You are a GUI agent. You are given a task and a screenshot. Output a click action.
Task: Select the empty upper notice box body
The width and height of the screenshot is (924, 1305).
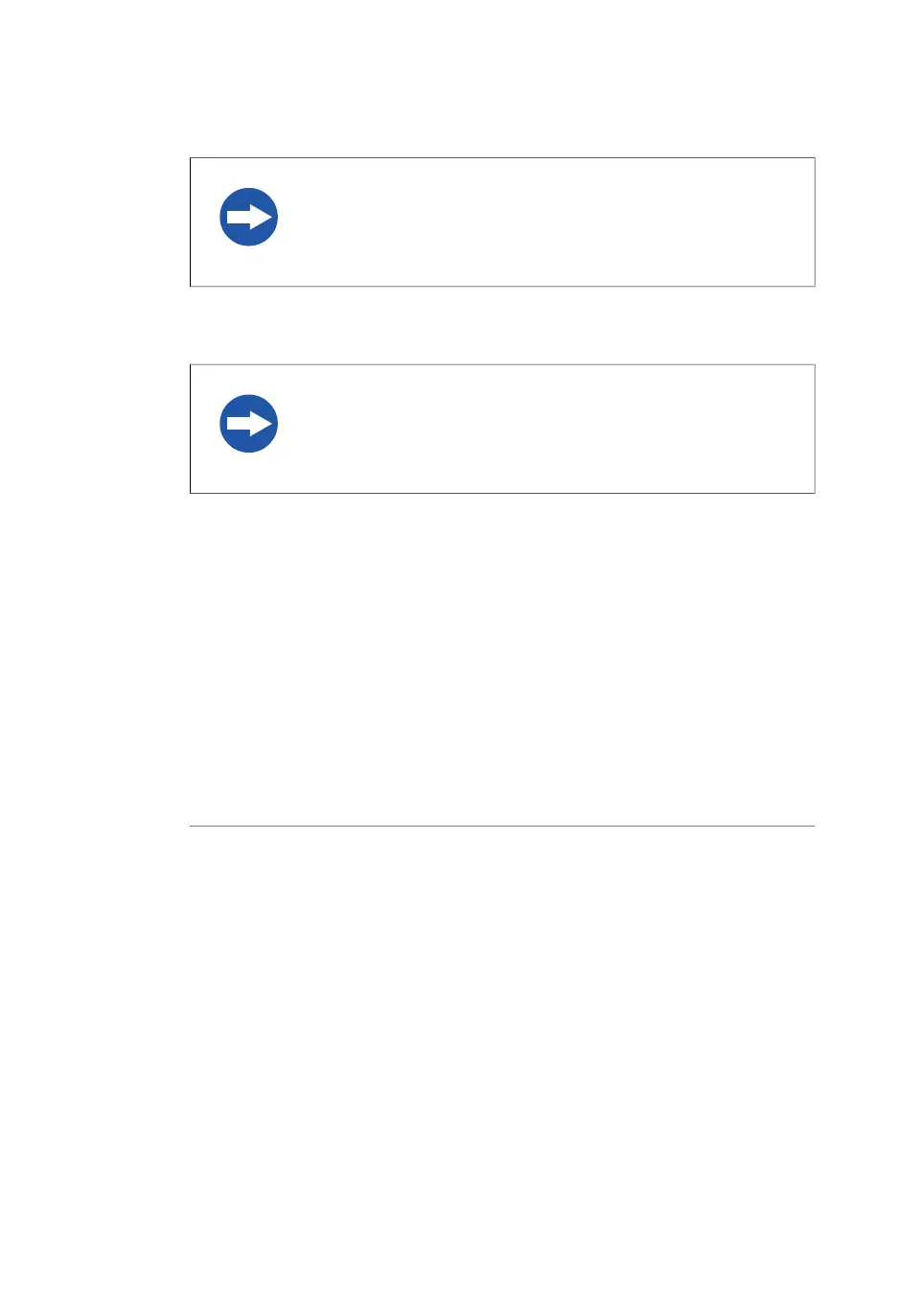tap(502, 222)
